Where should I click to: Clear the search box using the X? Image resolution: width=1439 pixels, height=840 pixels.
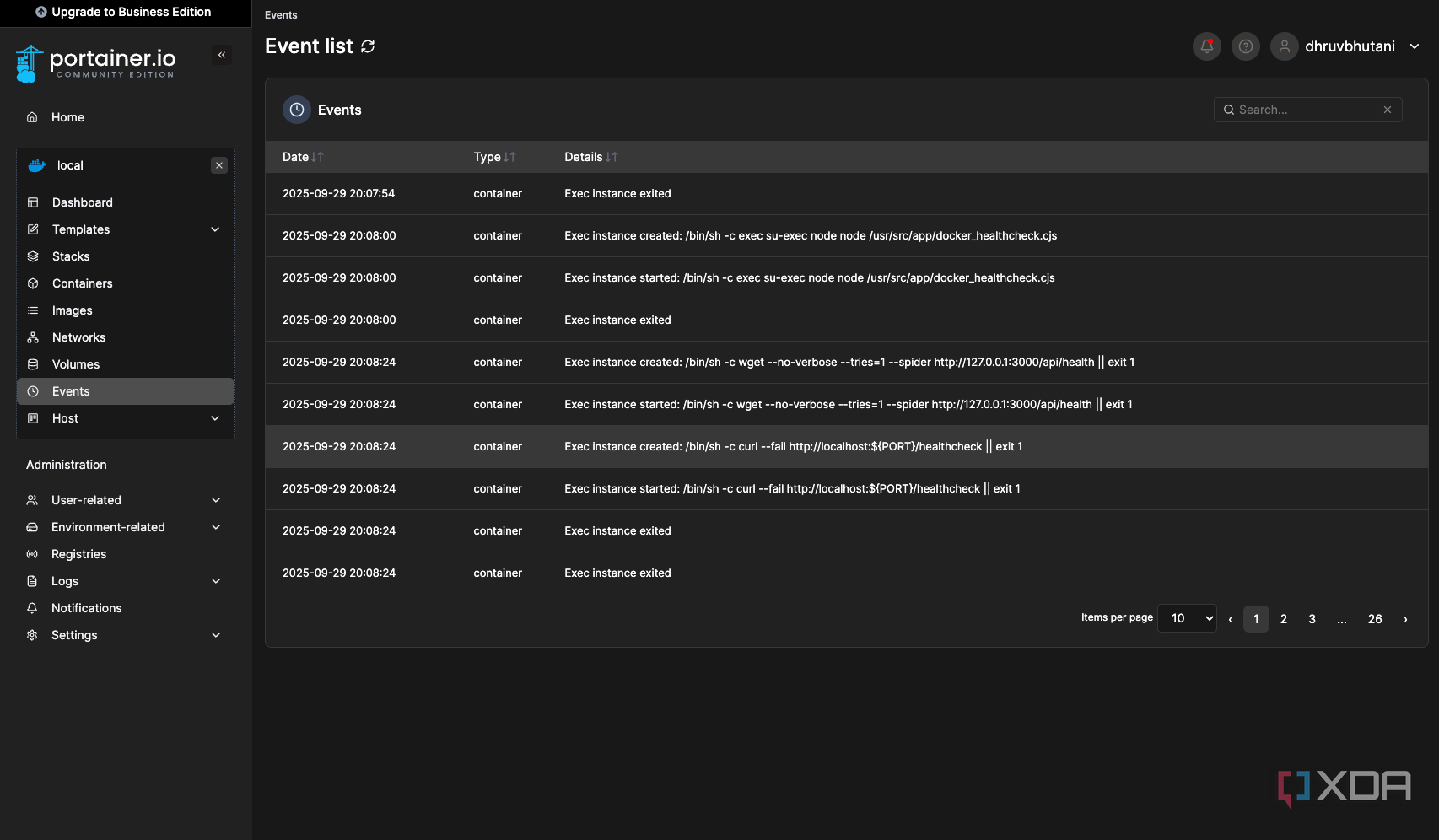tap(1388, 110)
